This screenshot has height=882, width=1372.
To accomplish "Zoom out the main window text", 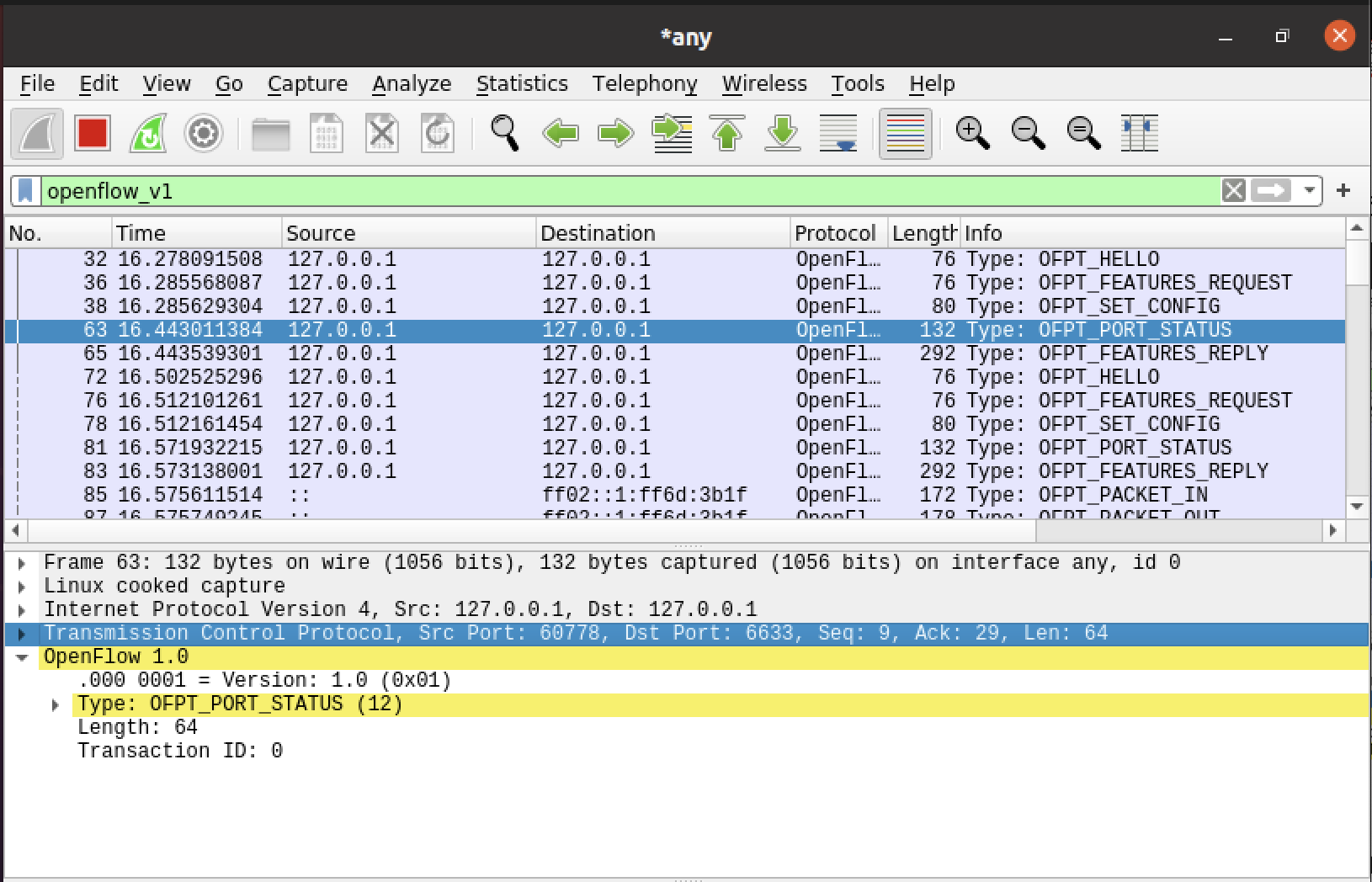I will [1028, 133].
